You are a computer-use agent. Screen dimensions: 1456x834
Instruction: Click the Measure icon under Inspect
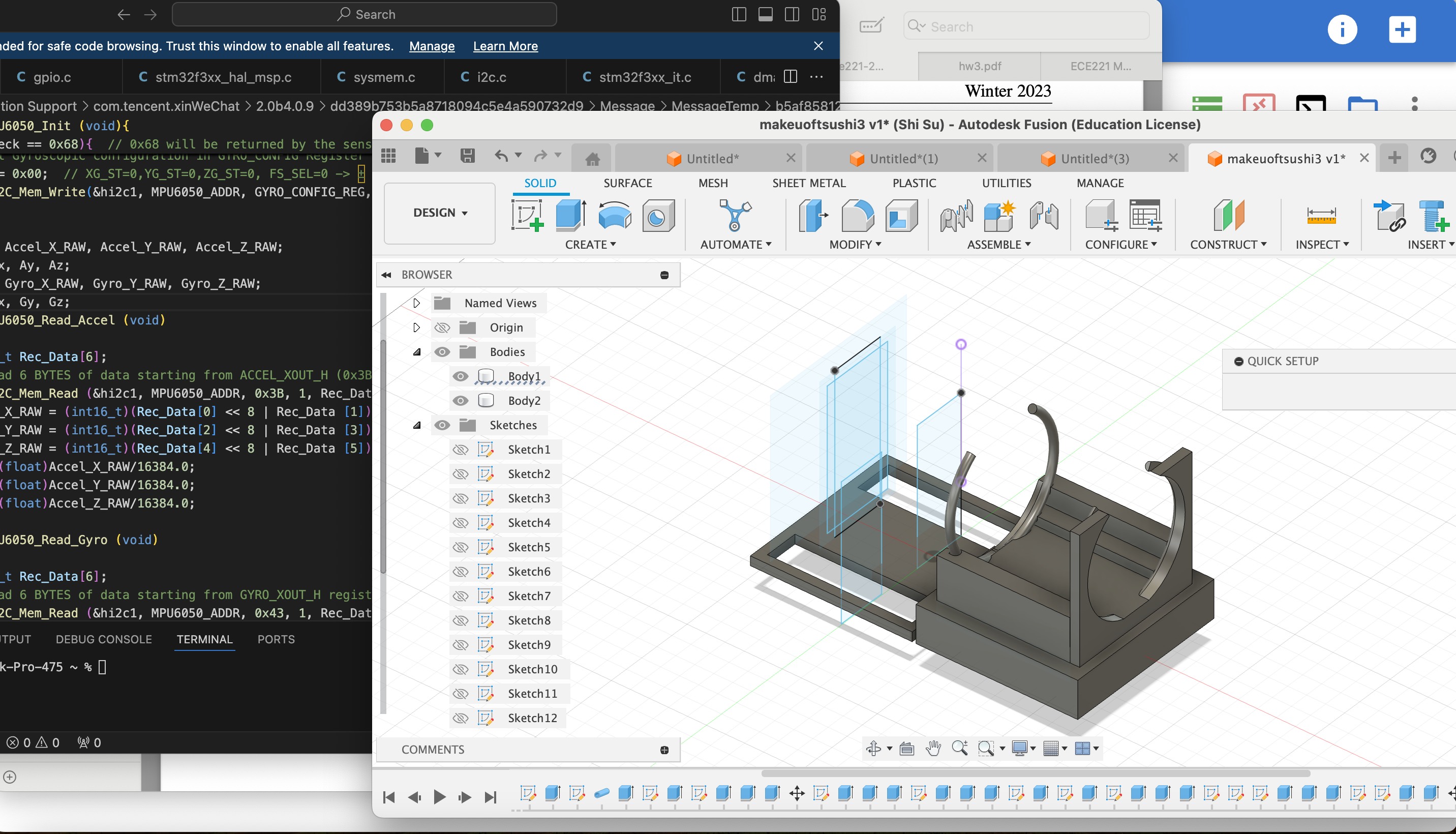1321,216
